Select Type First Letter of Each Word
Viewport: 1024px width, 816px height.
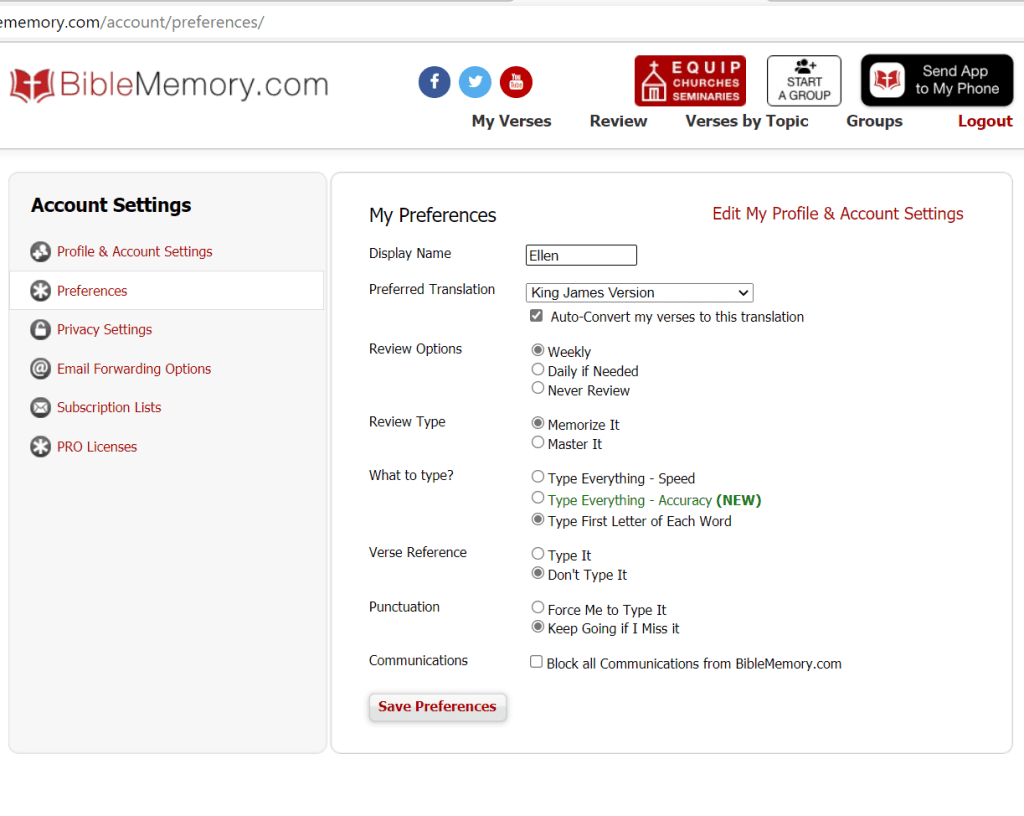[537, 520]
